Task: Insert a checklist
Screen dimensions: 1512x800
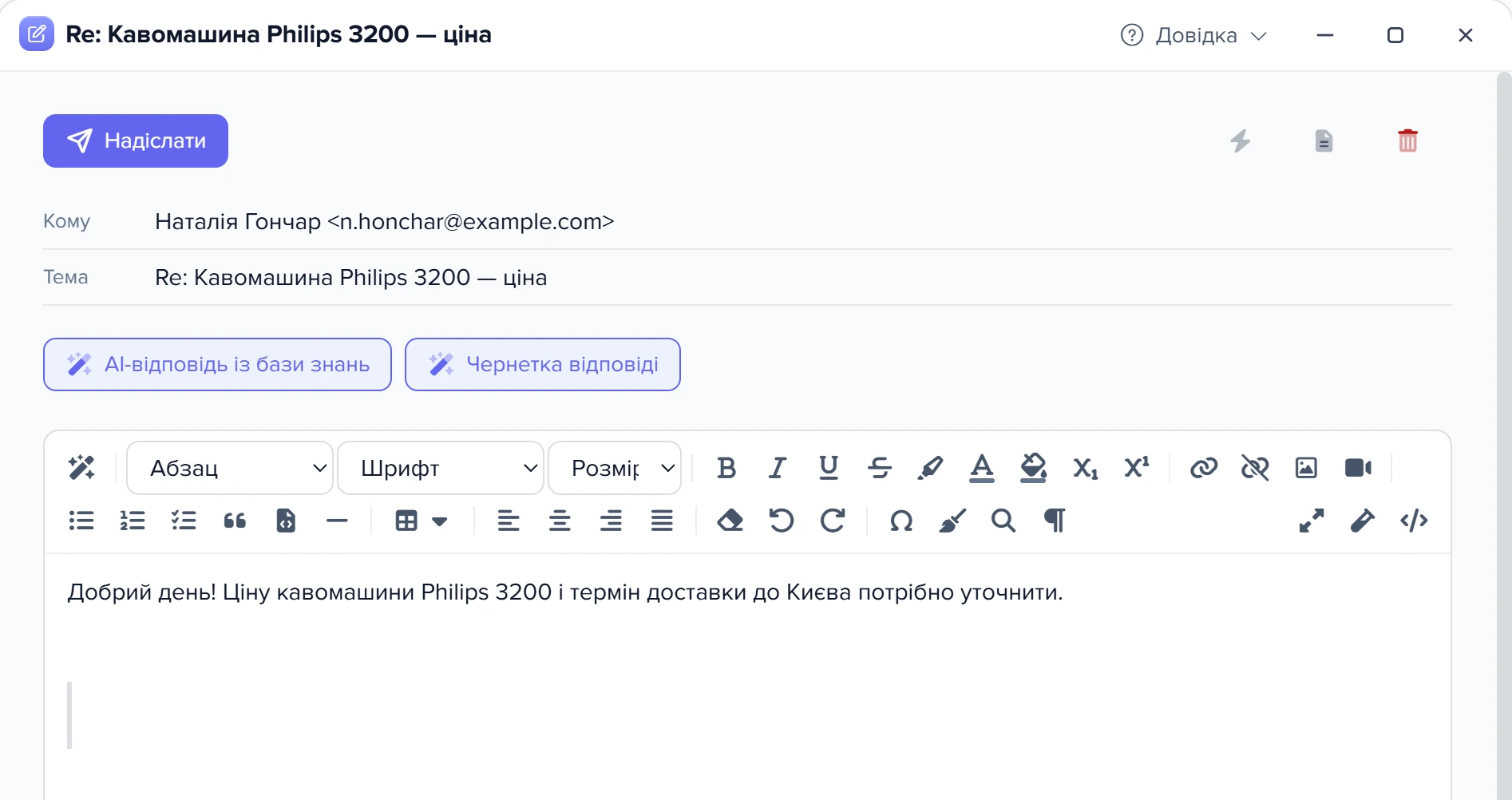Action: 184,521
